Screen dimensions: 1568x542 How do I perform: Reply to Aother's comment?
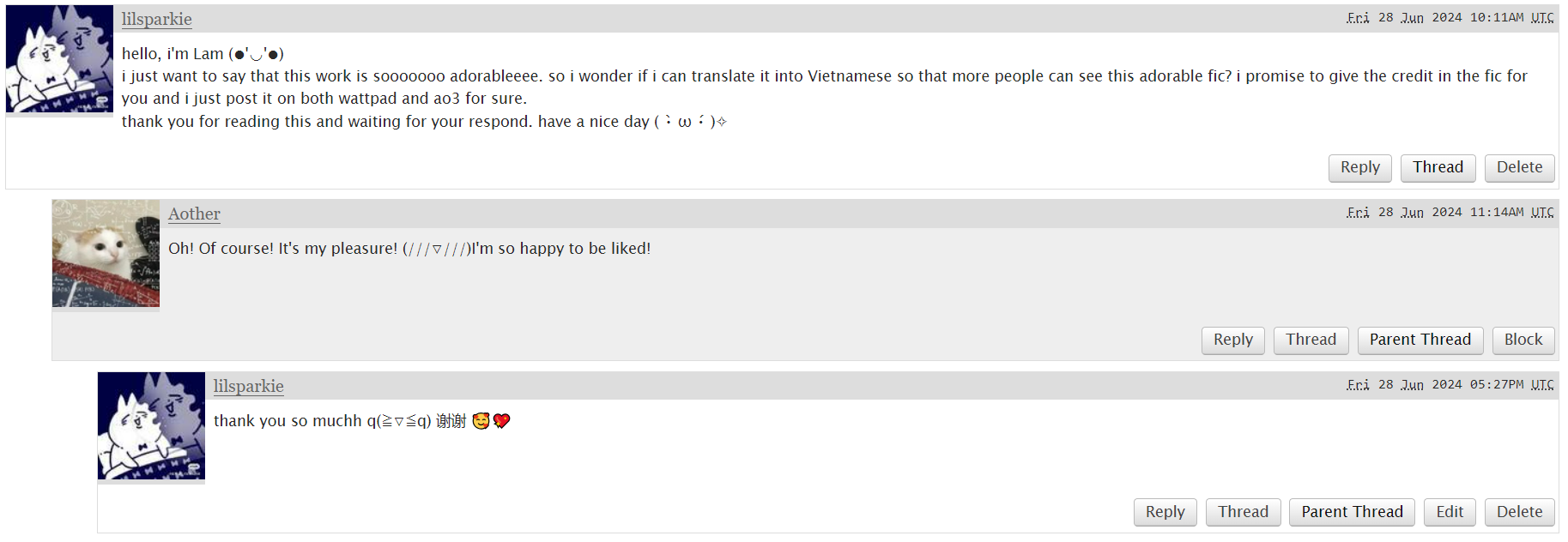tap(1232, 340)
